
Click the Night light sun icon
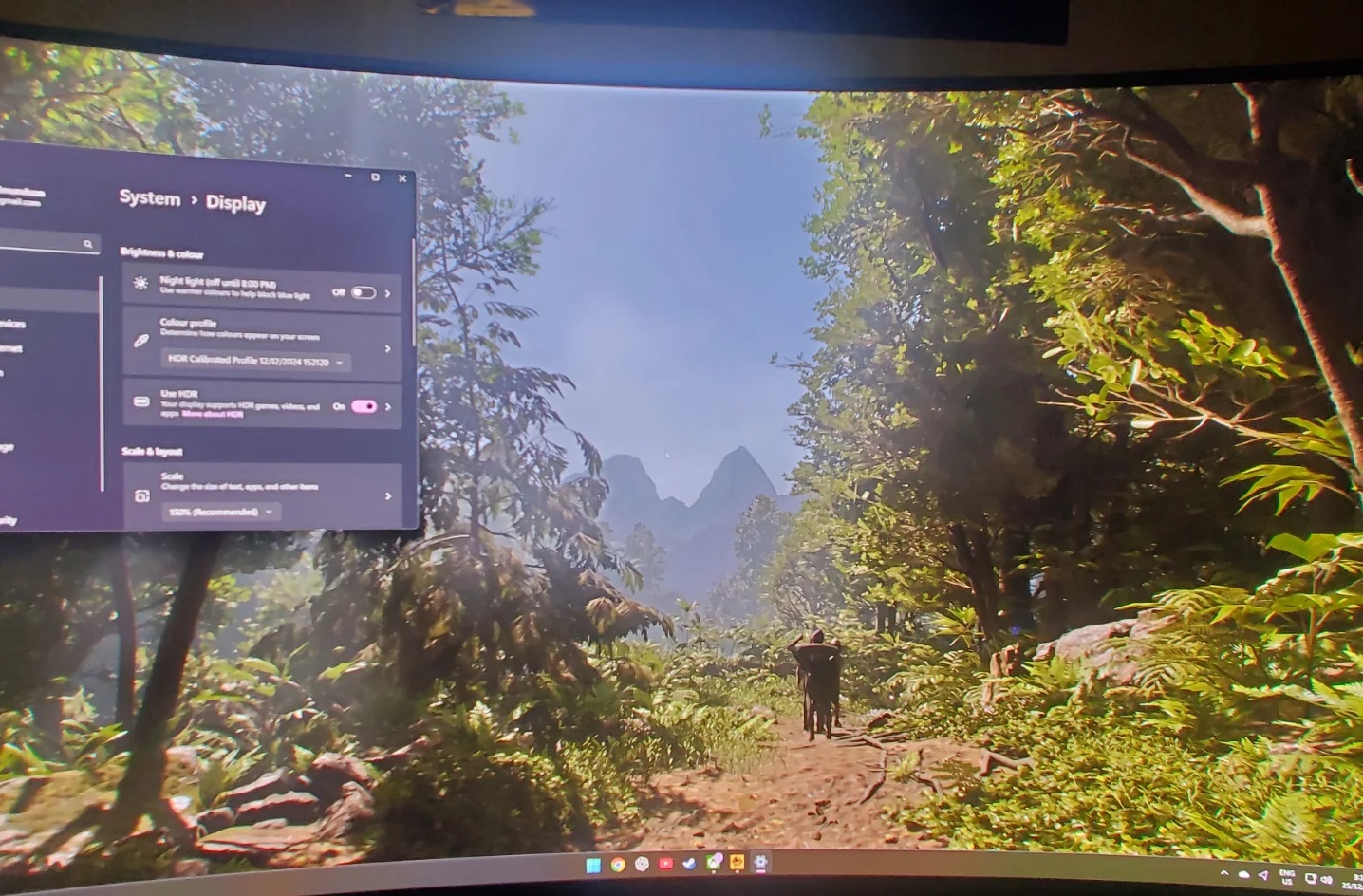pos(140,284)
